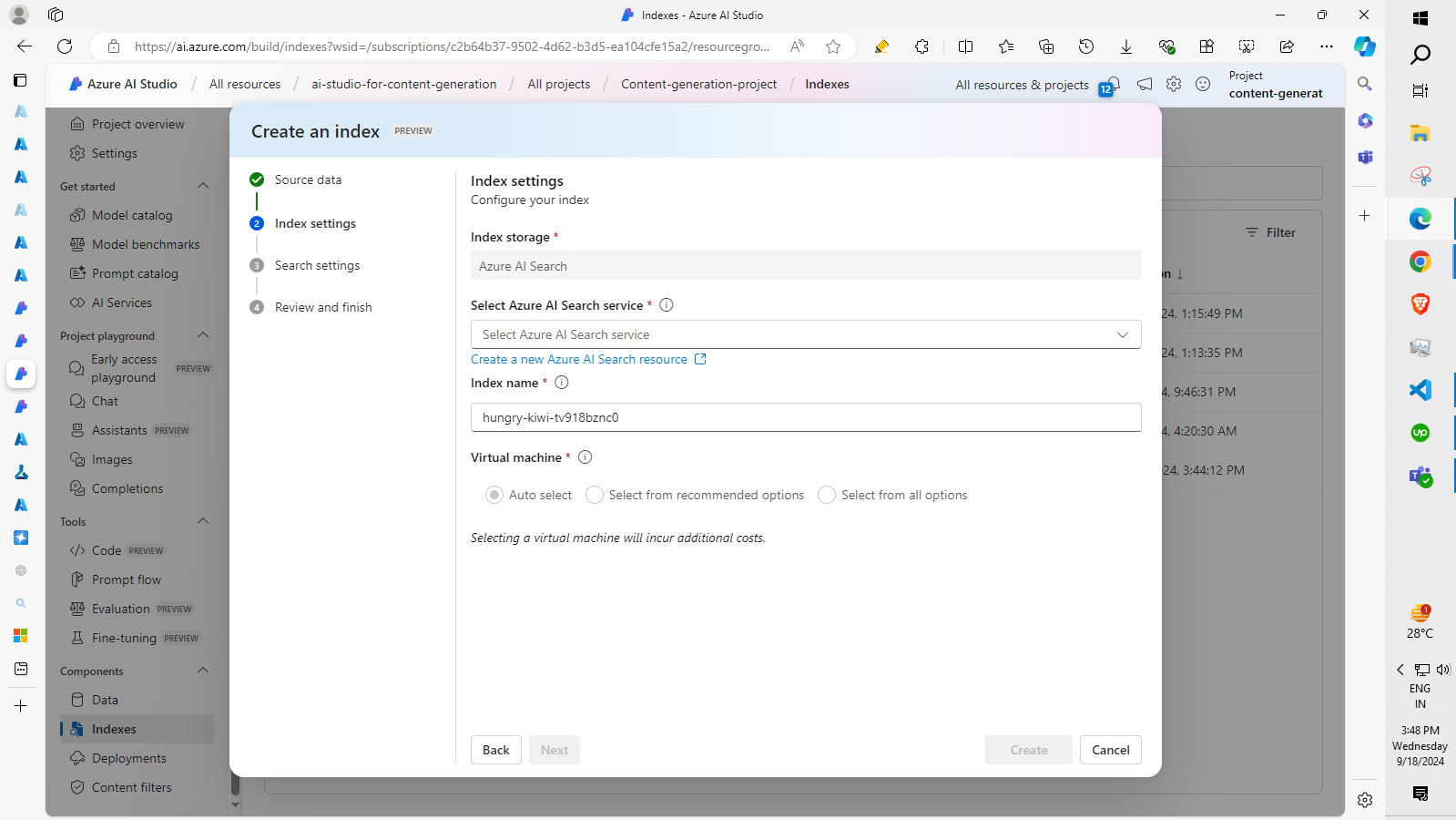This screenshot has width=1456, height=820.
Task: Click the Index storage Azure AI Search field
Action: click(806, 266)
